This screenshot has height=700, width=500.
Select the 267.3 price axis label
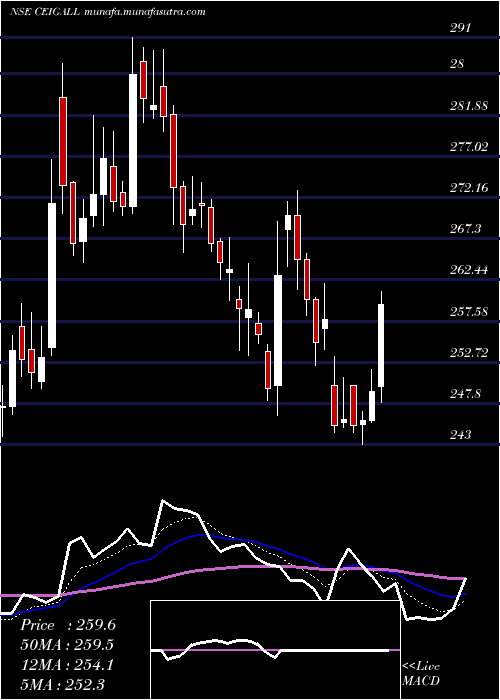tap(466, 229)
